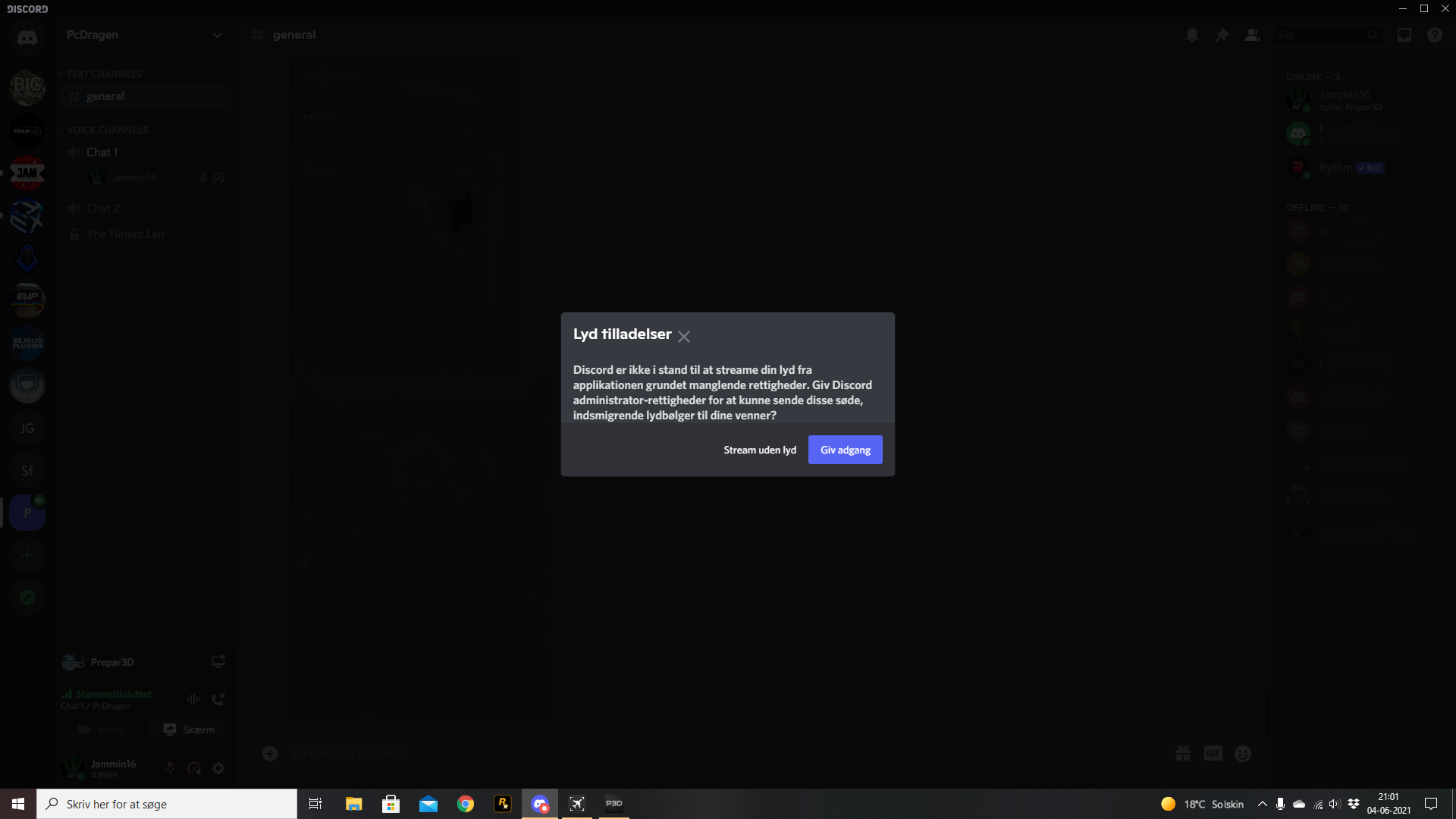This screenshot has width=1456, height=819.
Task: Open Discord home direct messages
Action: coord(27,37)
